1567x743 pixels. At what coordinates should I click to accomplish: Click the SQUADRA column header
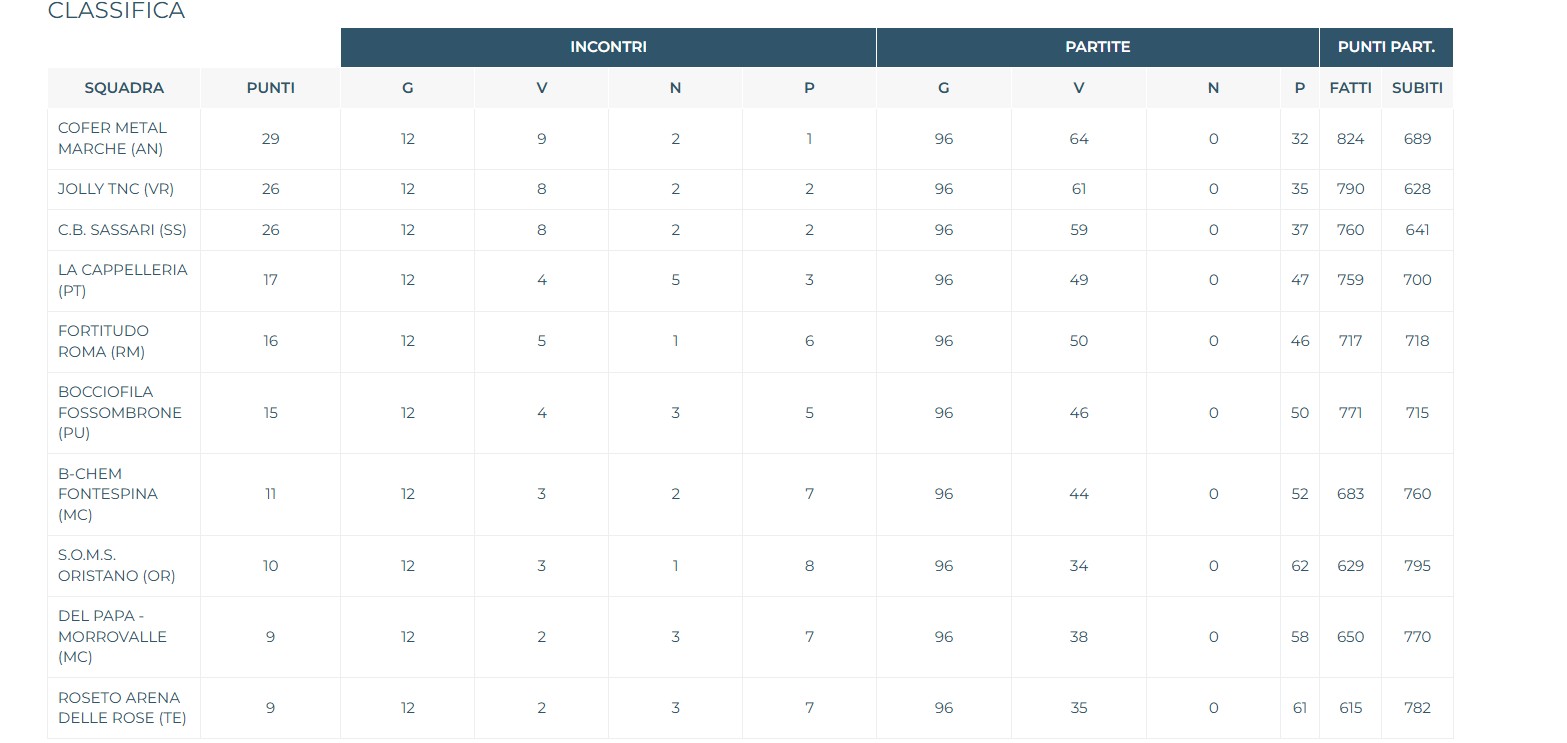pos(124,88)
